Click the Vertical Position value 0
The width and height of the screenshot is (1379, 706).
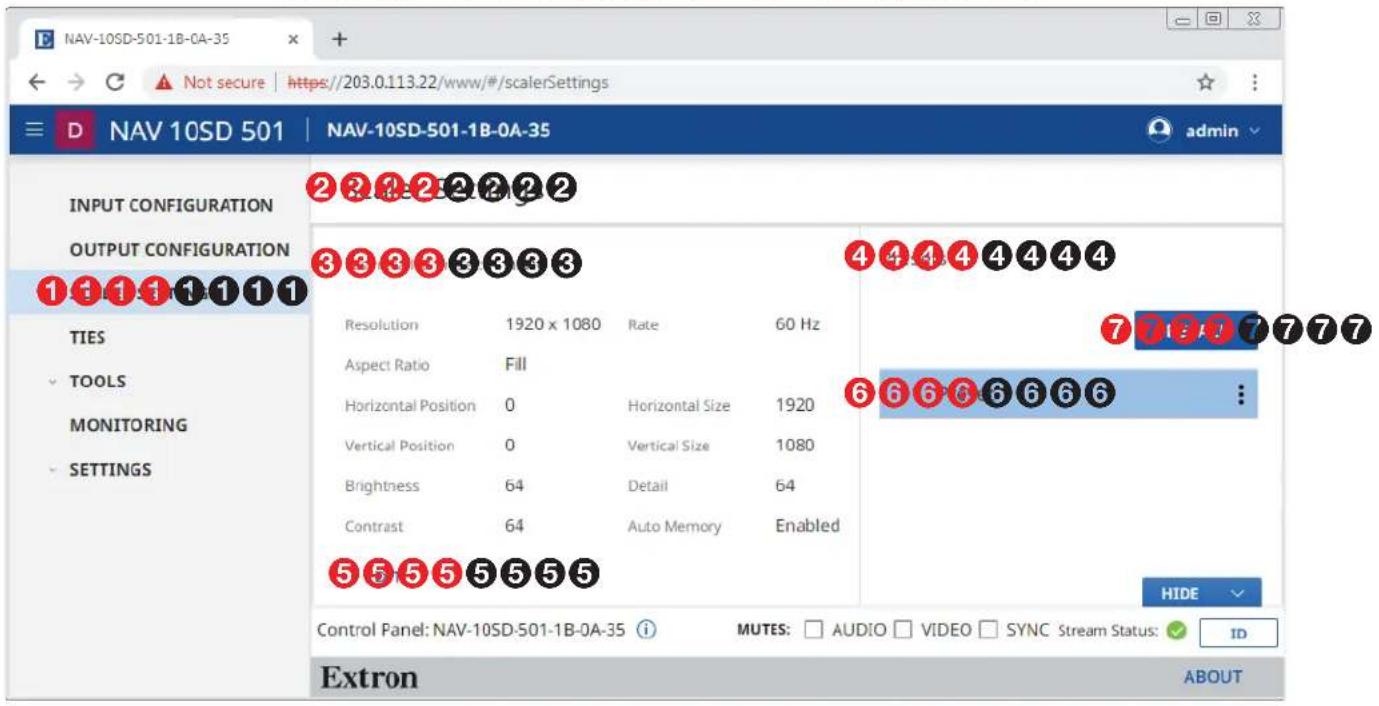click(510, 445)
